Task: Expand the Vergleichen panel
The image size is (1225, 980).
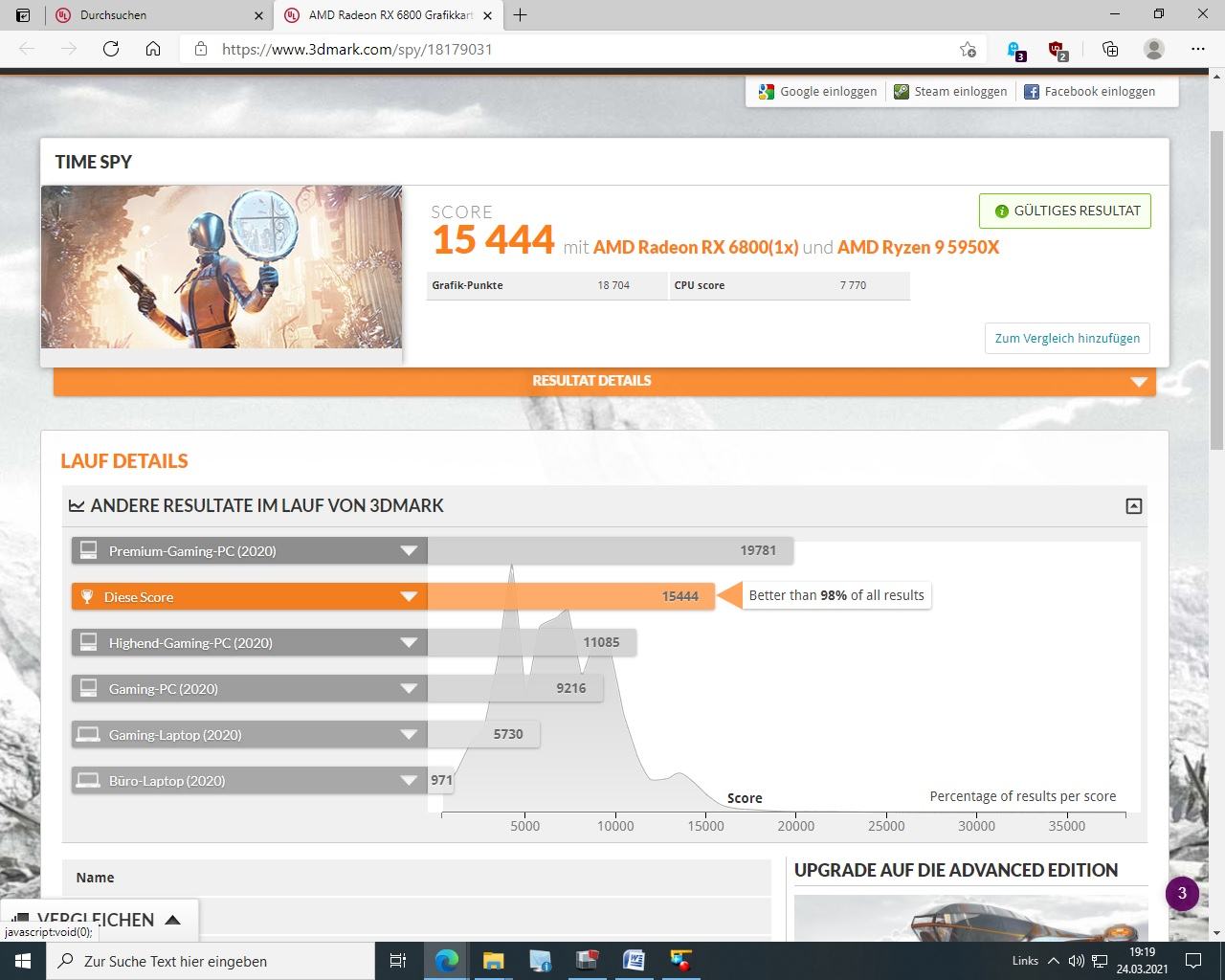Action: 100,920
